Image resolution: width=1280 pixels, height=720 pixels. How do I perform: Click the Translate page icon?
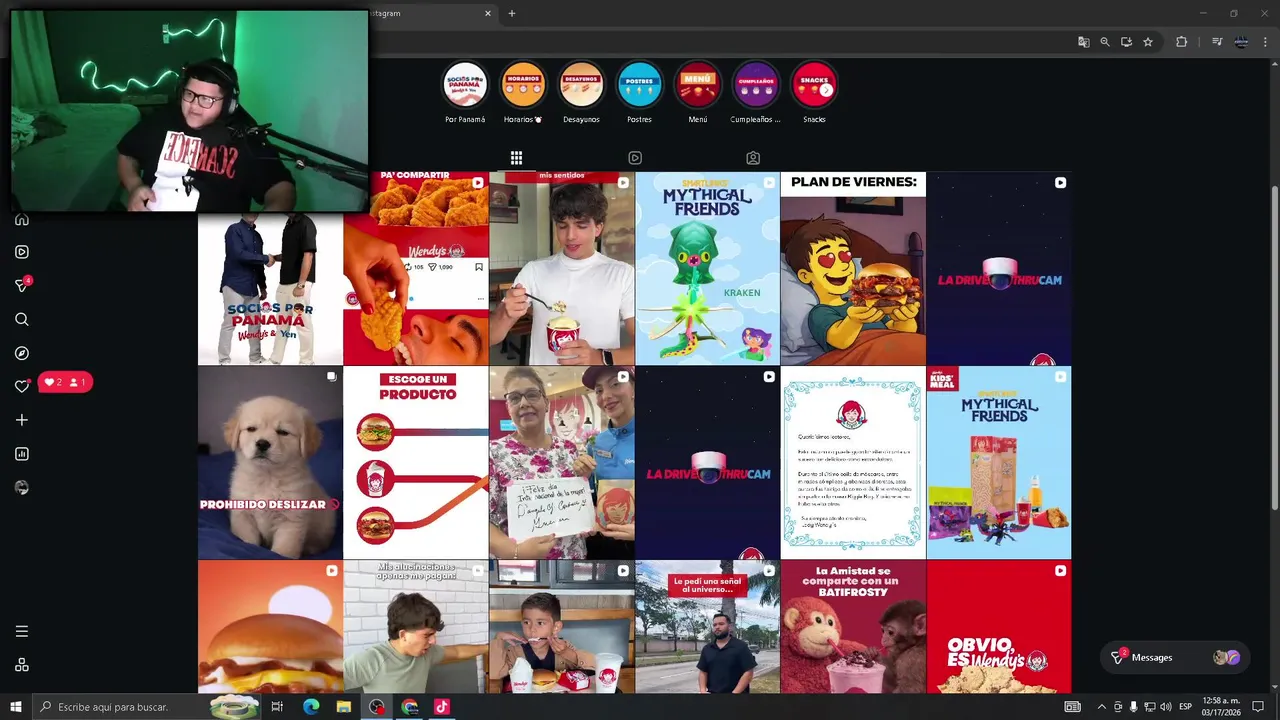click(1083, 42)
